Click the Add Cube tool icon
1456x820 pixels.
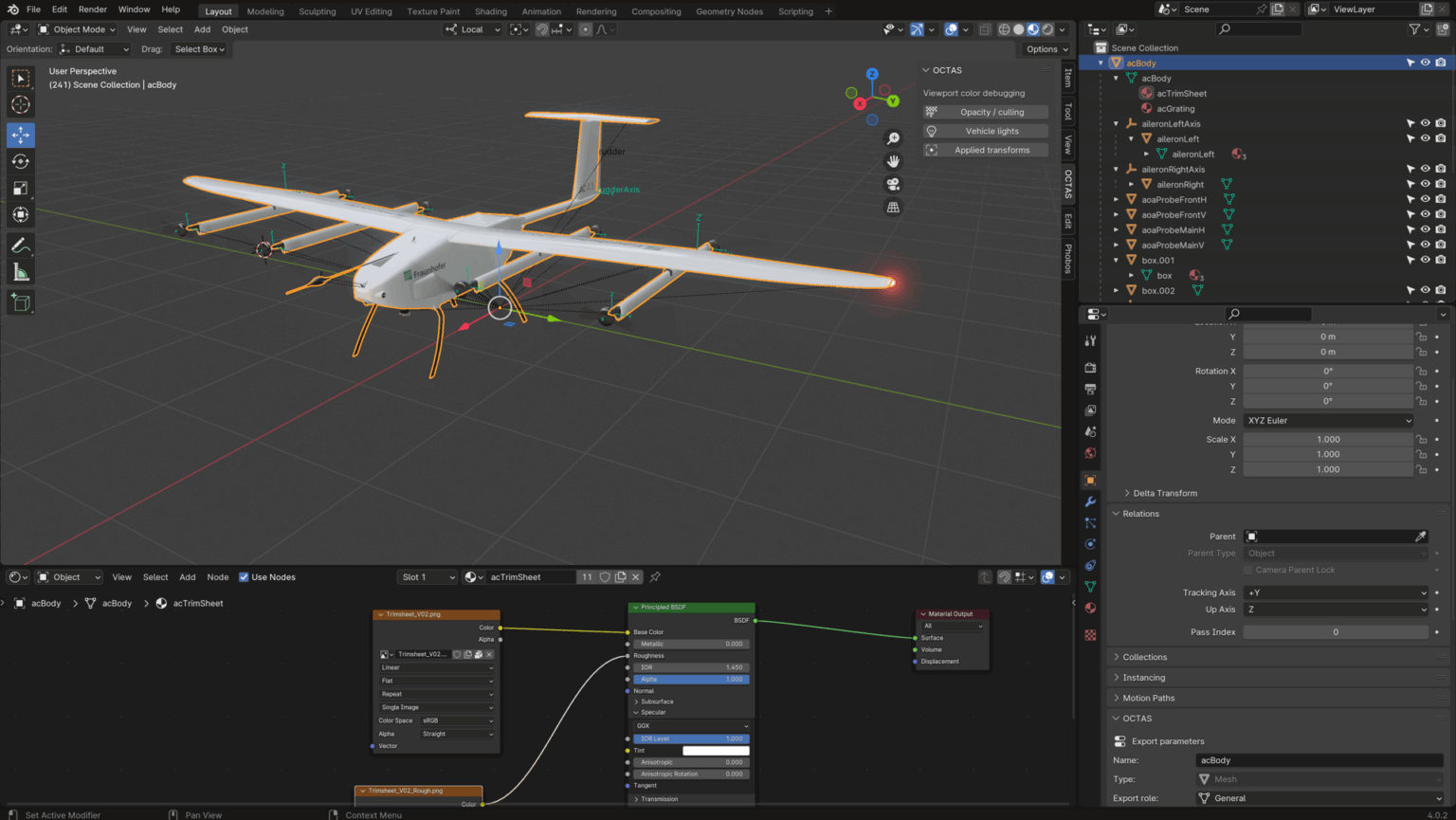20,302
